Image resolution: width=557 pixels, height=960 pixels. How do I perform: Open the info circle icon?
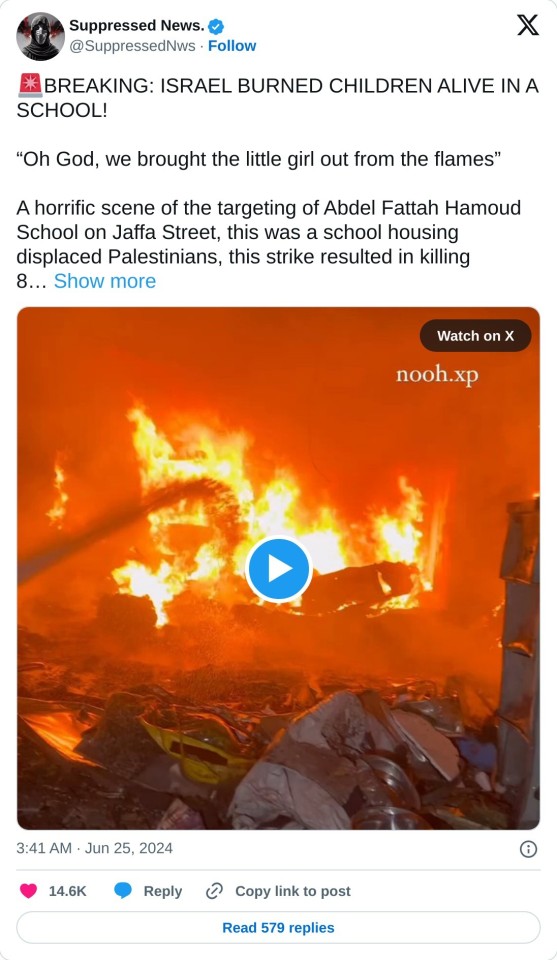pyautogui.click(x=528, y=849)
